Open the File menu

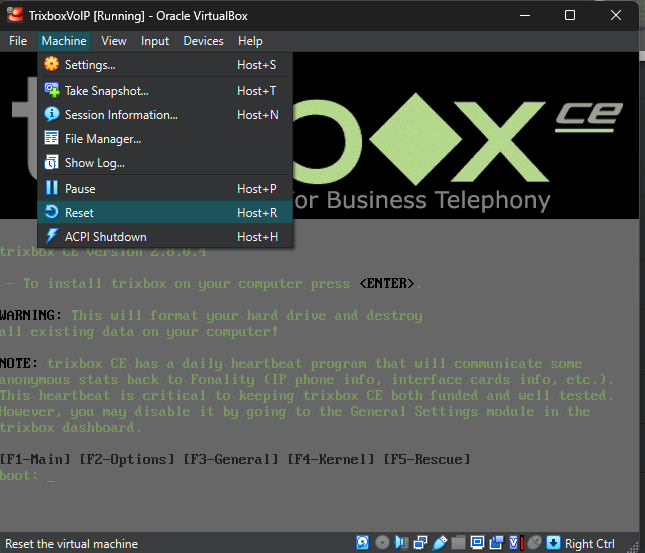pos(18,41)
